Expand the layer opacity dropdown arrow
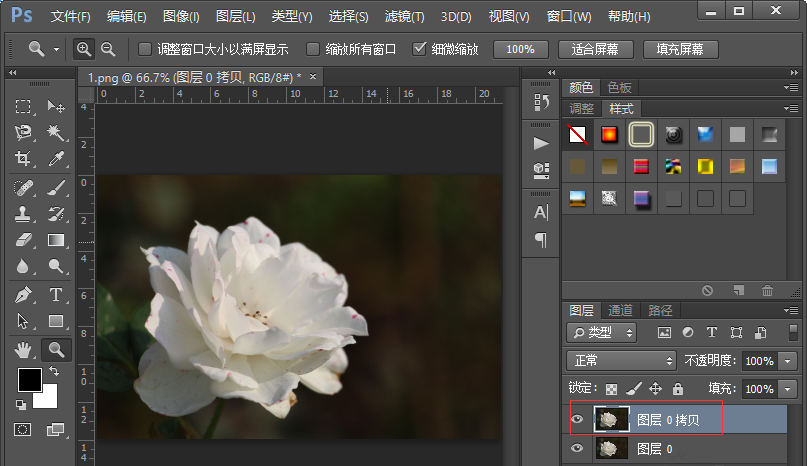 click(789, 360)
